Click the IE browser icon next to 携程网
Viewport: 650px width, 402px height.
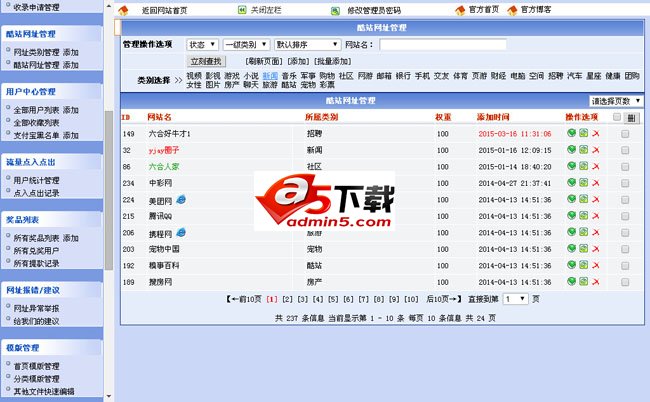pos(181,232)
